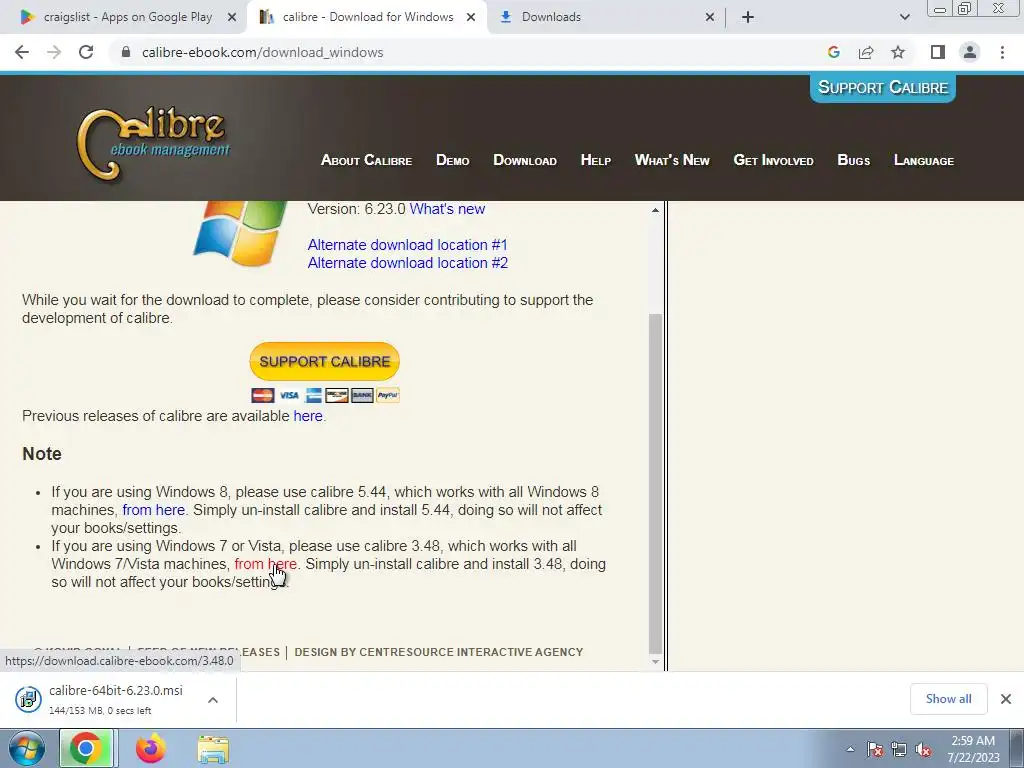Viewport: 1024px width, 768px height.
Task: Click the network tray icon
Action: [899, 749]
